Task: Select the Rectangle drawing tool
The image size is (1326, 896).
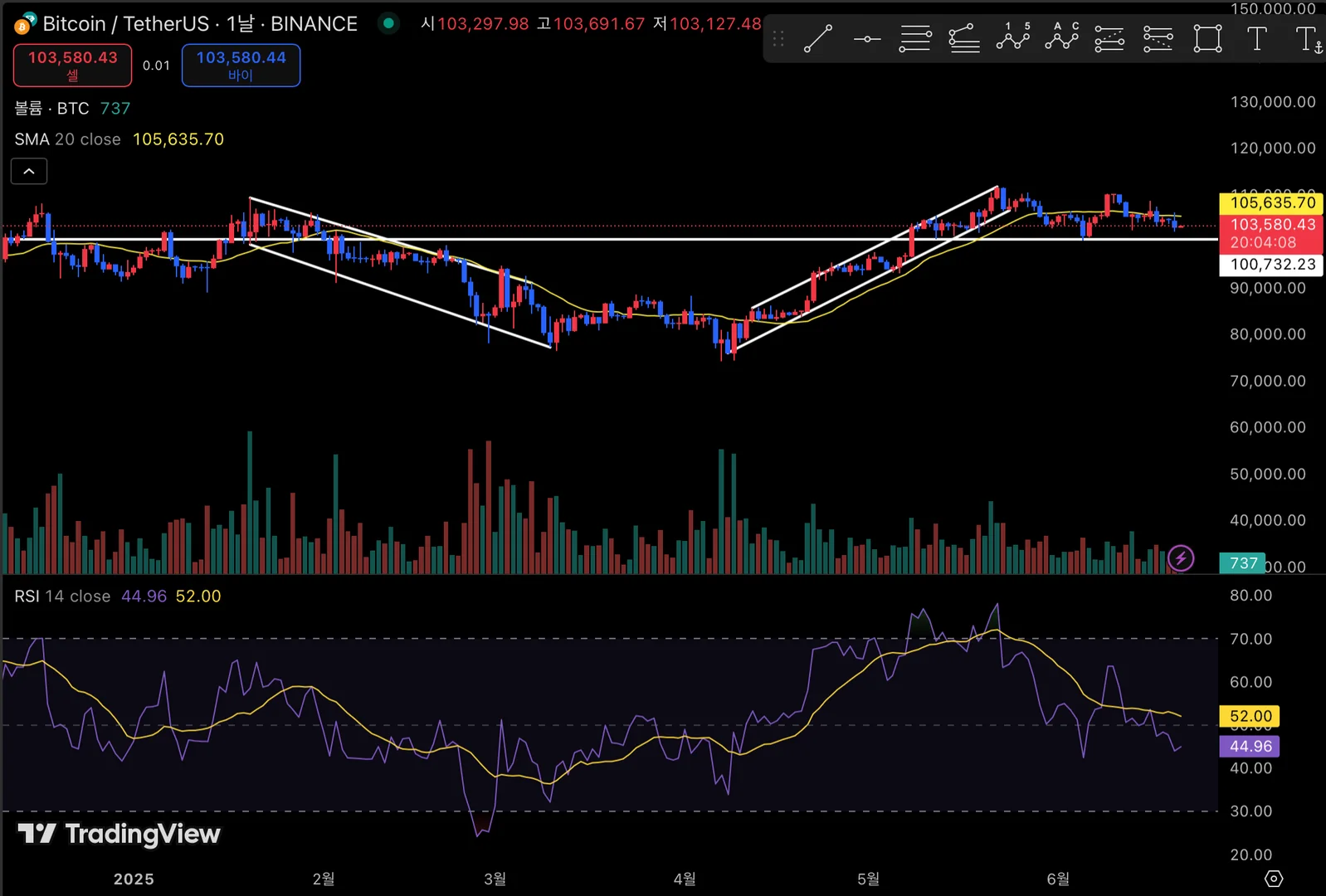Action: click(1207, 38)
